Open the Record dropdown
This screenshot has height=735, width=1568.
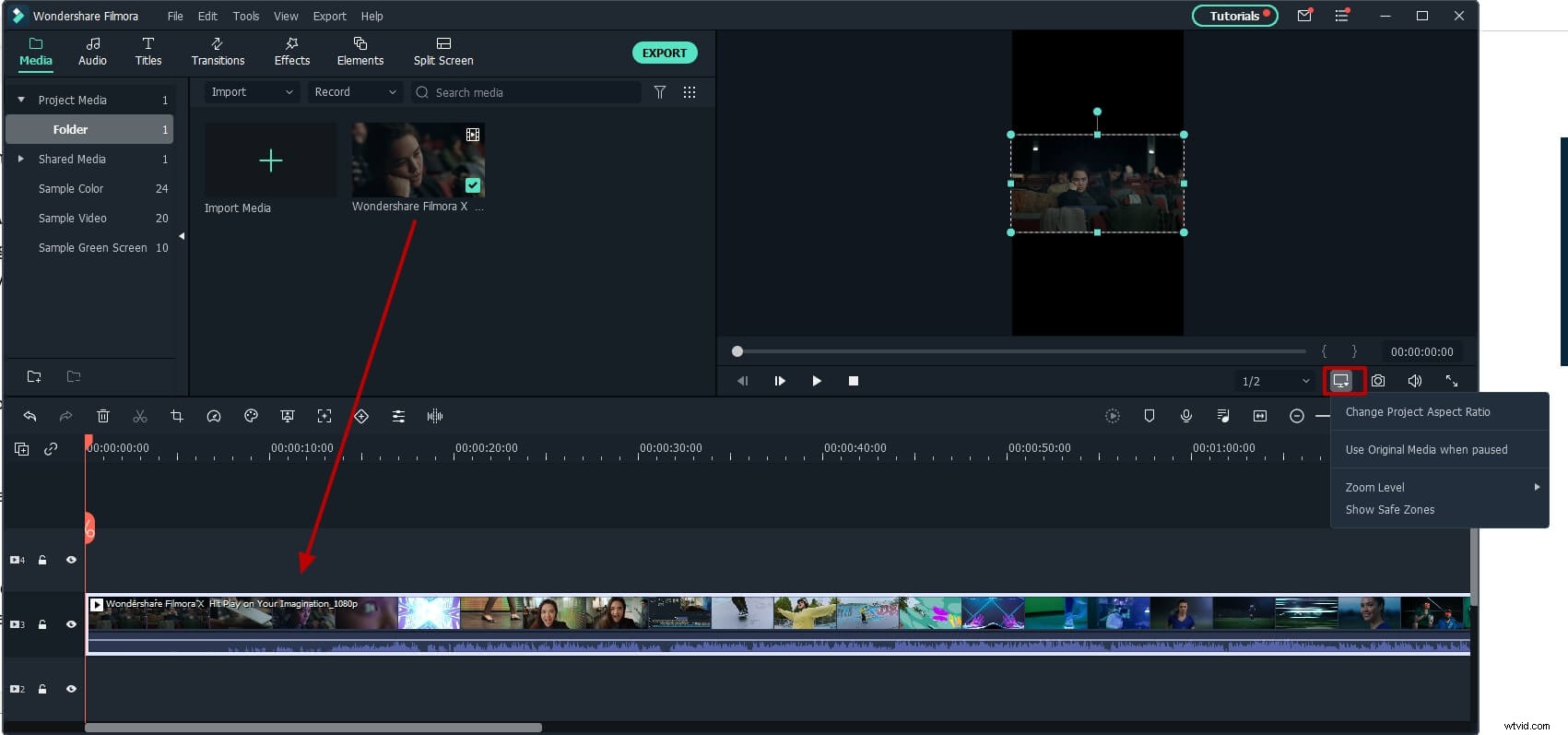(355, 92)
